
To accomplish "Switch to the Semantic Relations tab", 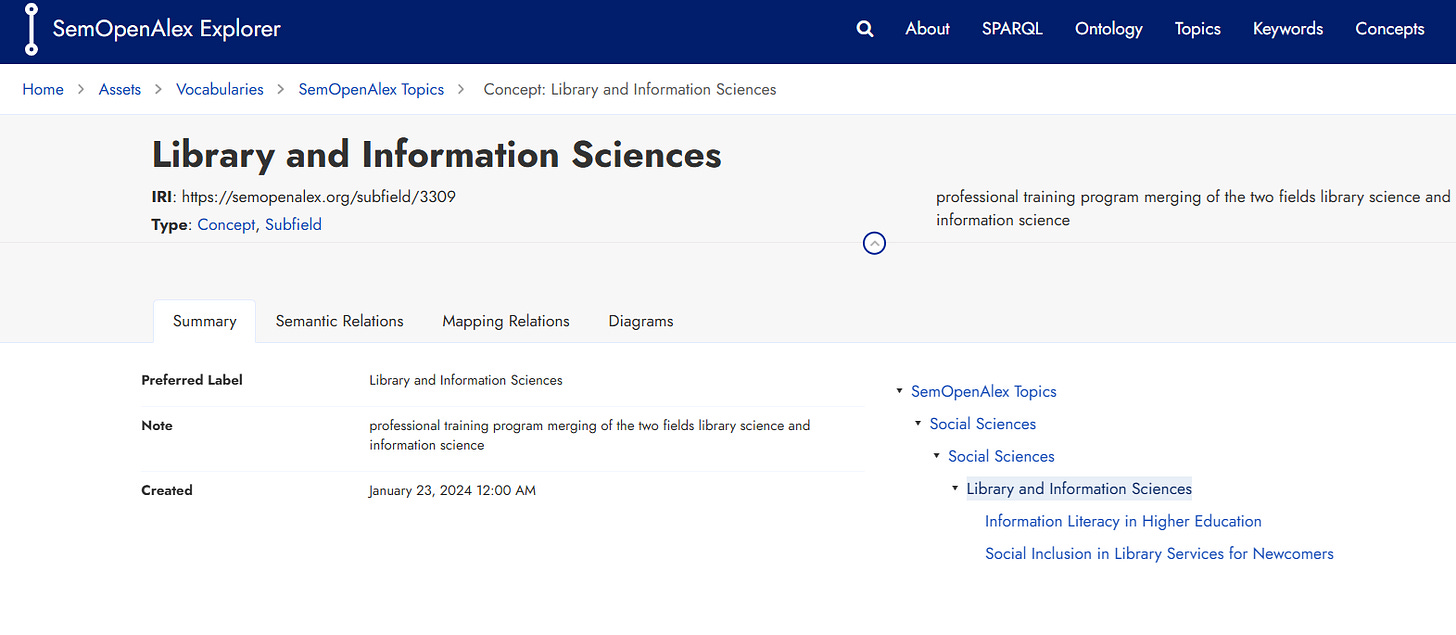I will pyautogui.click(x=339, y=321).
